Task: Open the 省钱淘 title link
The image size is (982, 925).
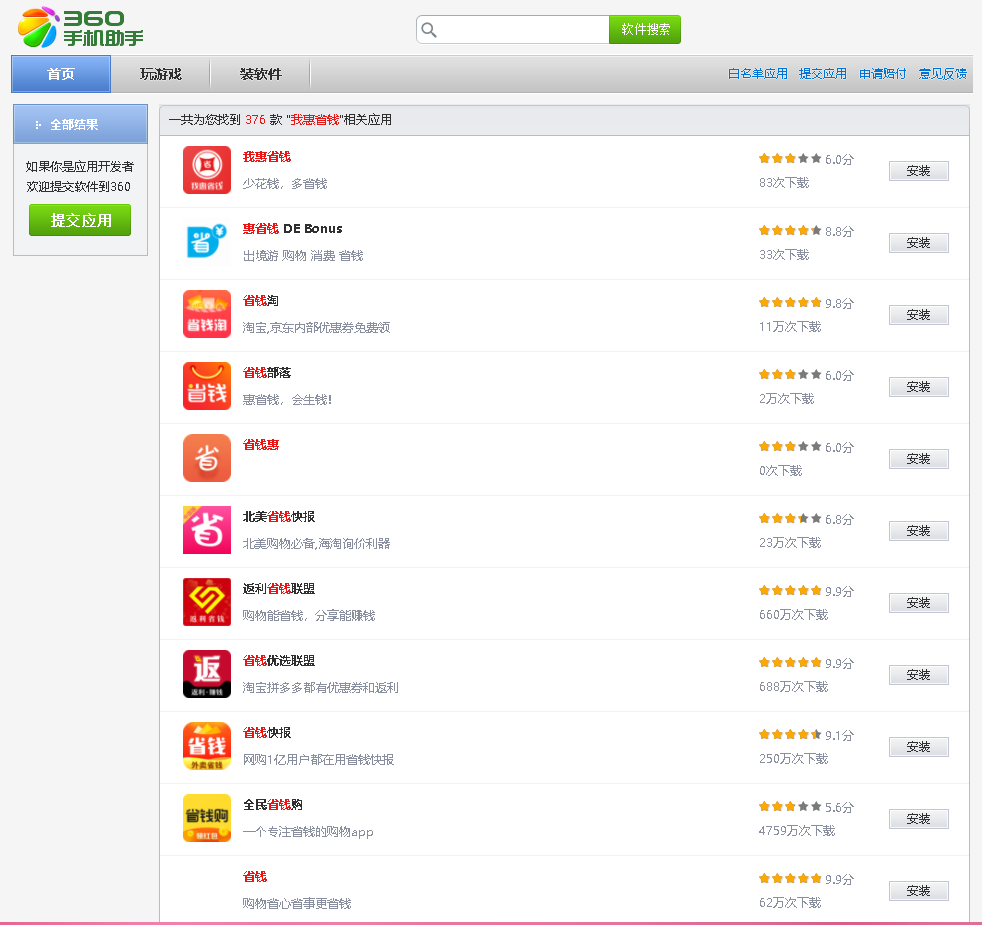Action: click(x=261, y=301)
